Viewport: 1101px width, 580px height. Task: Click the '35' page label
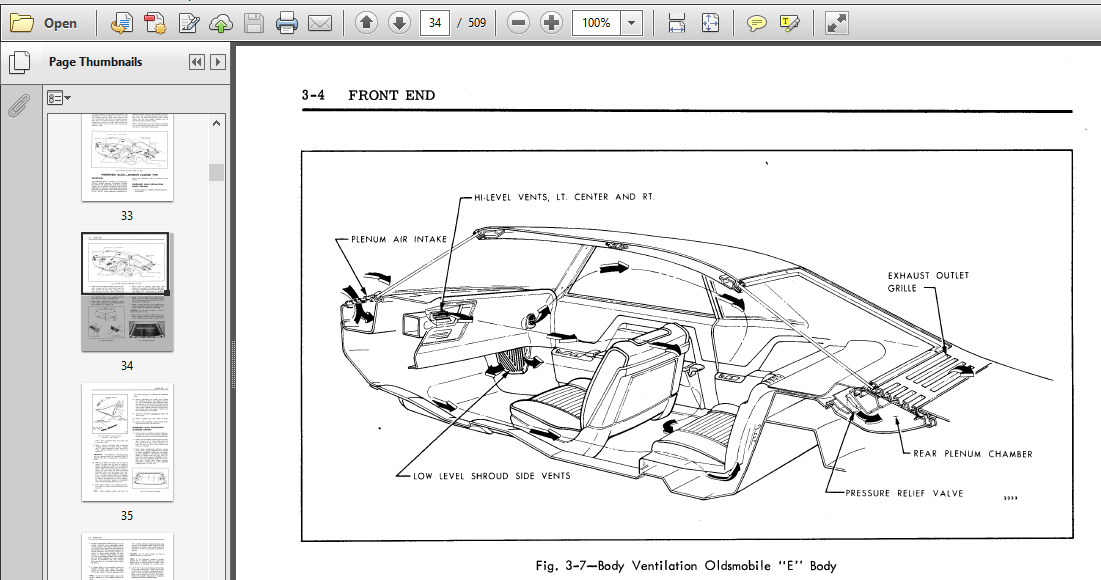point(127,515)
